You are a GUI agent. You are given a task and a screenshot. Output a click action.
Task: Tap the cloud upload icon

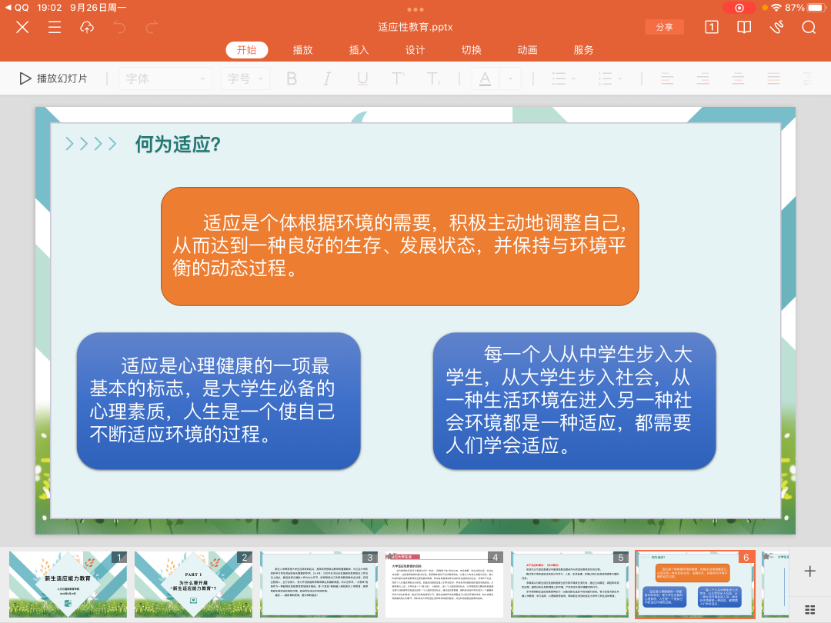87,27
